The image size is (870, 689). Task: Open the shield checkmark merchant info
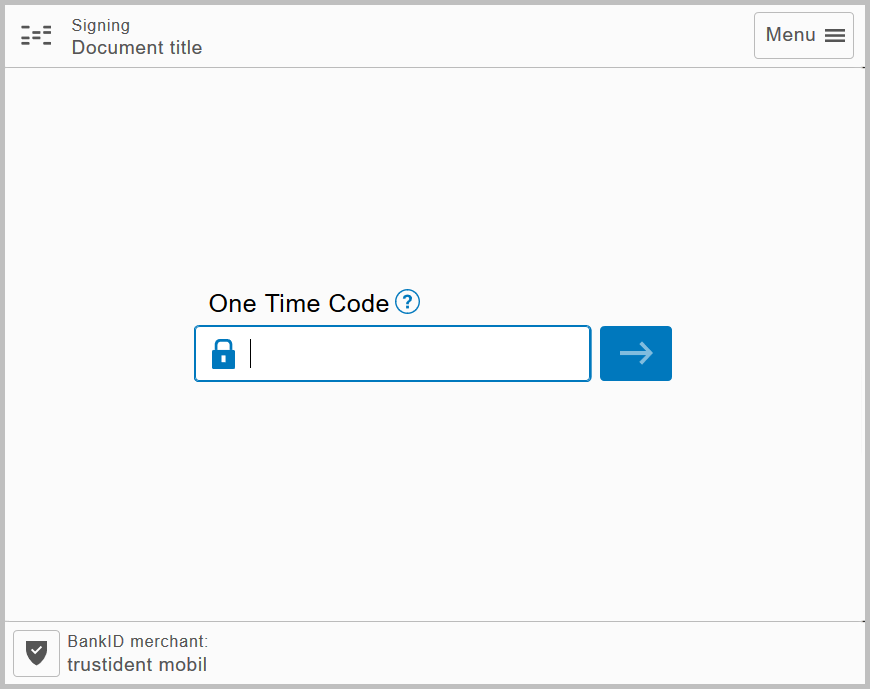37,653
